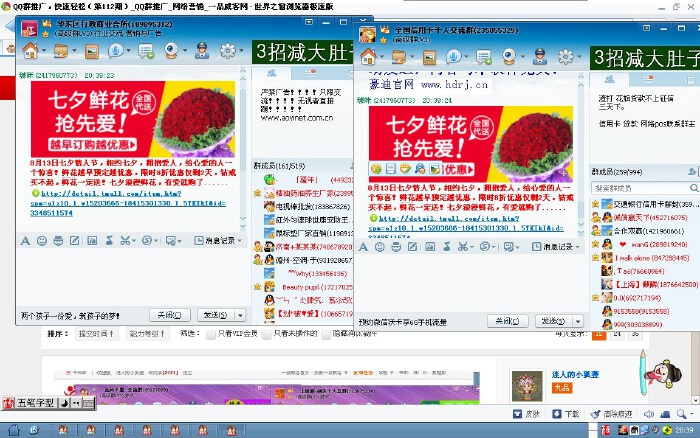The height and width of the screenshot is (438, 700).
Task: Expand zoom dropdown arrow in browser status bar
Action: (692, 414)
